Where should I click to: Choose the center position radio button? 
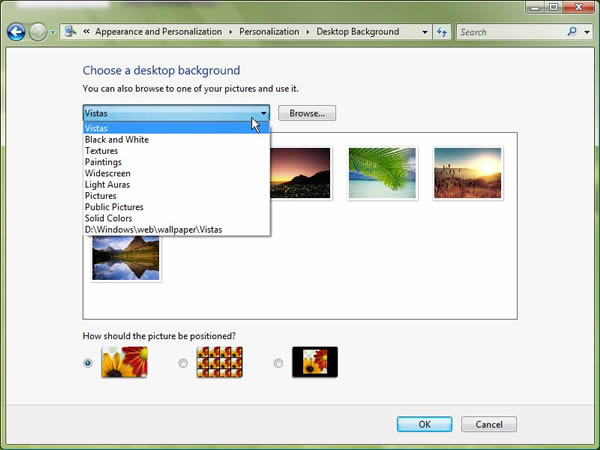click(x=278, y=363)
